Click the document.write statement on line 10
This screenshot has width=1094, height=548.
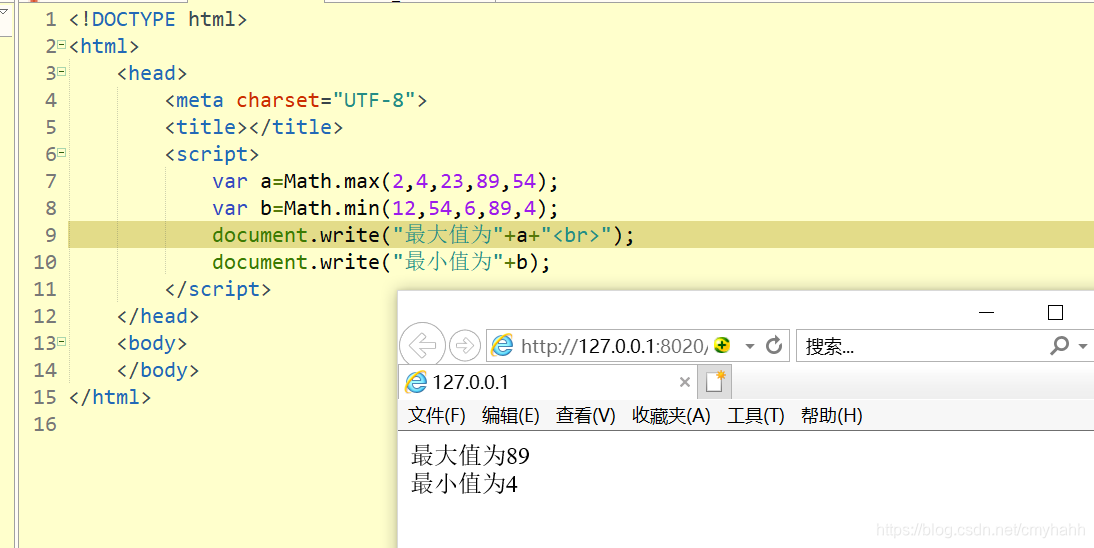[381, 262]
